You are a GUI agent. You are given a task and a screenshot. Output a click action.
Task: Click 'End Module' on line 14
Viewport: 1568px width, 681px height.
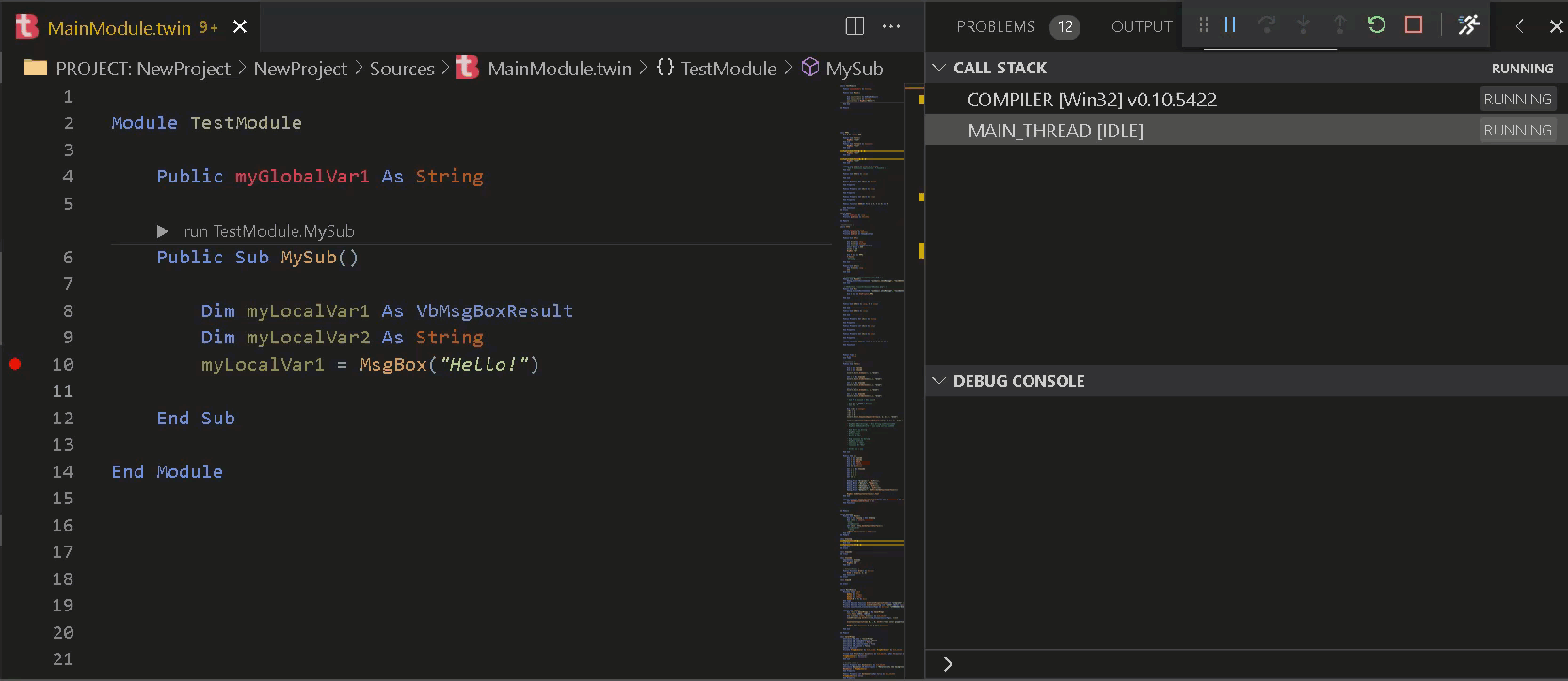point(167,471)
